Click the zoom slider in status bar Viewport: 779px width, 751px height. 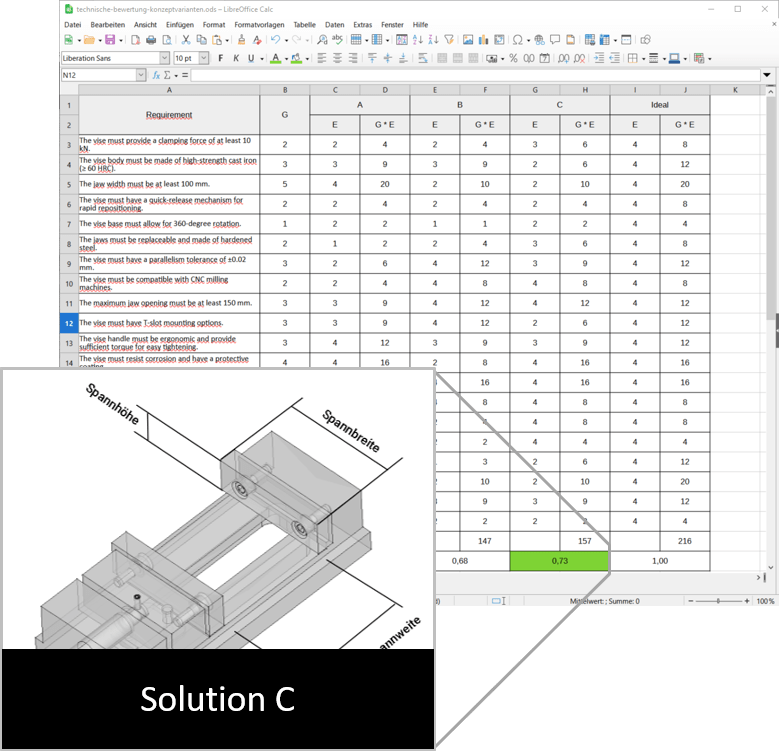pos(715,601)
